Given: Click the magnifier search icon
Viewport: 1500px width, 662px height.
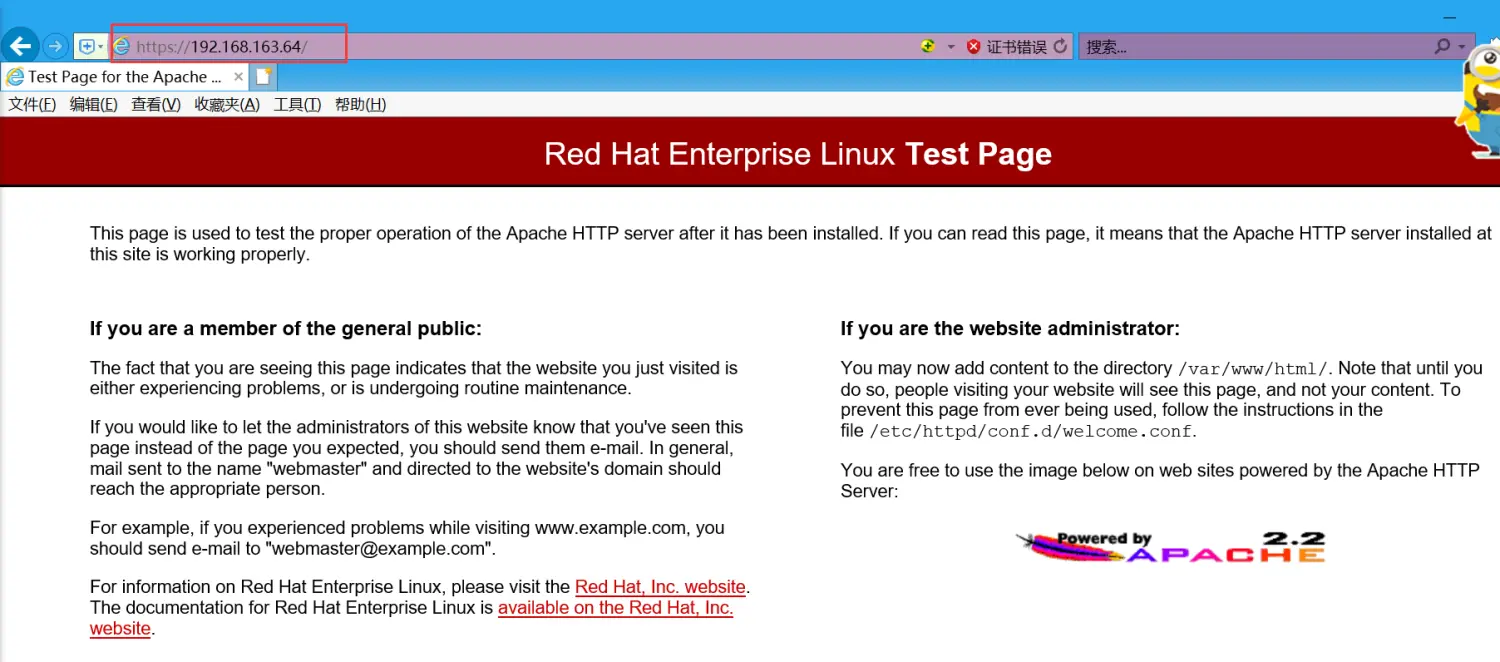Looking at the screenshot, I should tap(1442, 46).
